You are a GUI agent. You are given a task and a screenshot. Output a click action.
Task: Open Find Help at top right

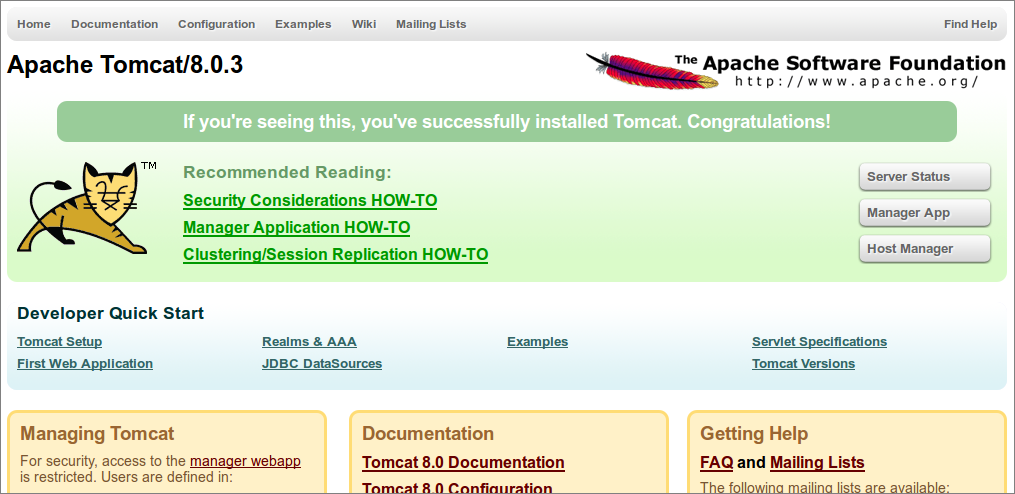click(x=970, y=24)
